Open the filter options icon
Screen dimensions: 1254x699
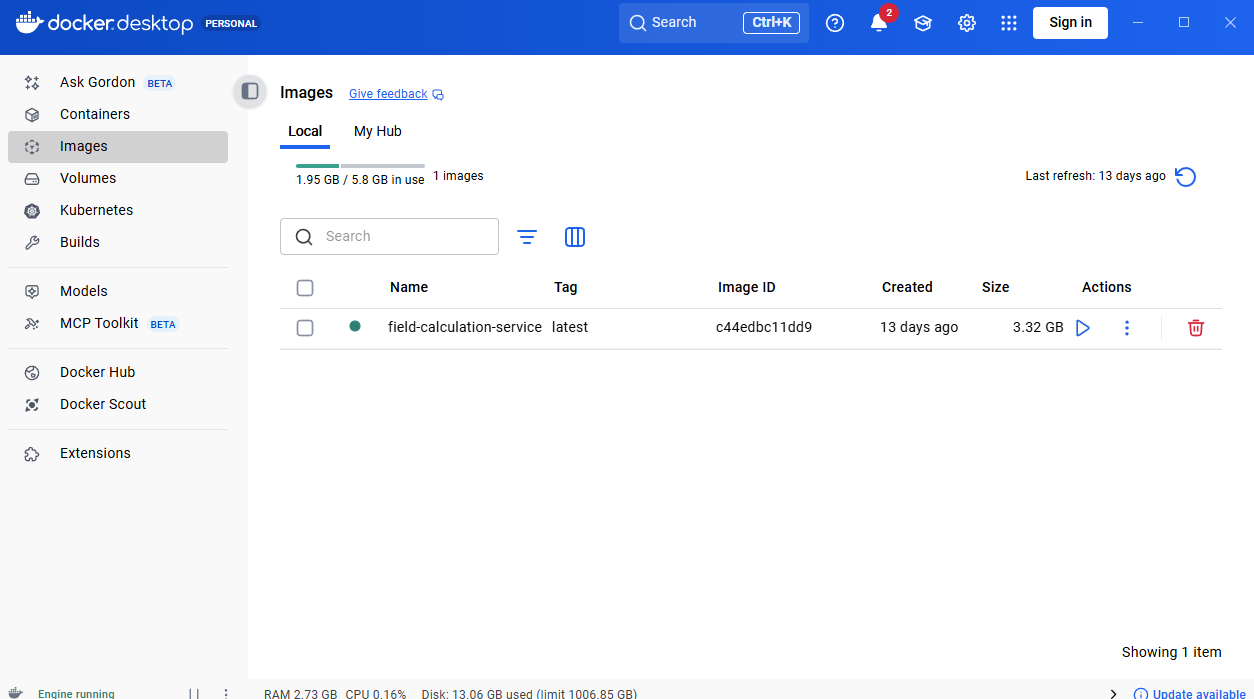pos(527,237)
